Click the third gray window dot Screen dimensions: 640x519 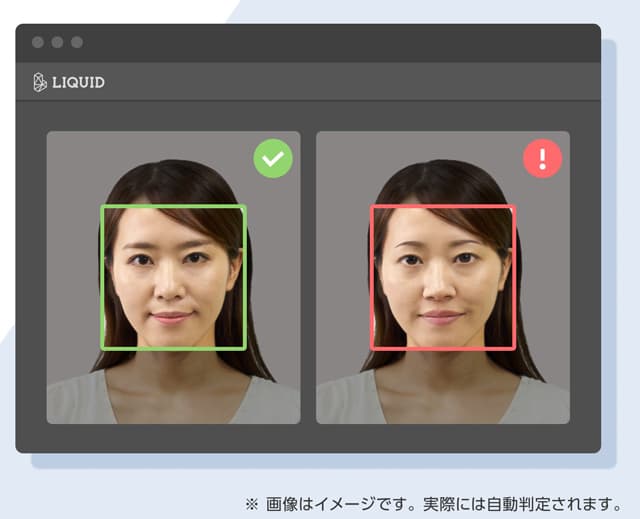[77, 42]
